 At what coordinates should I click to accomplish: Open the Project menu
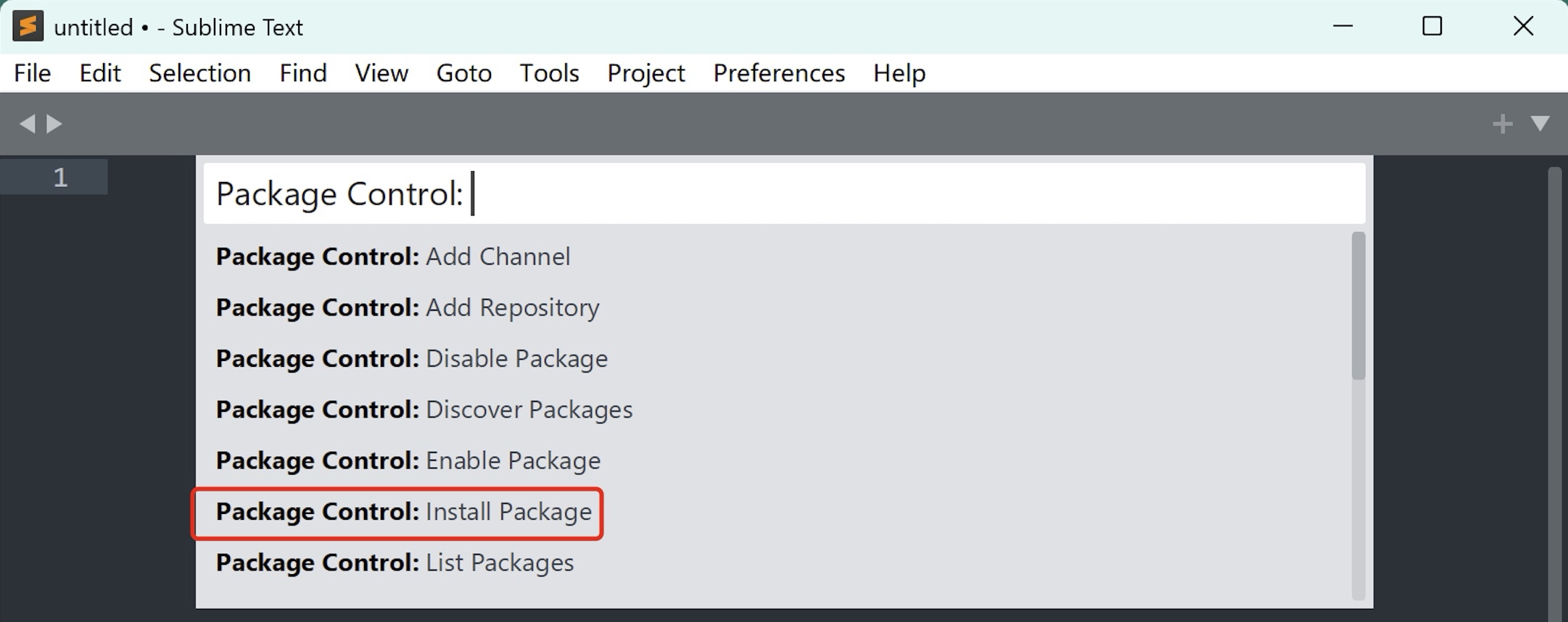pyautogui.click(x=646, y=73)
